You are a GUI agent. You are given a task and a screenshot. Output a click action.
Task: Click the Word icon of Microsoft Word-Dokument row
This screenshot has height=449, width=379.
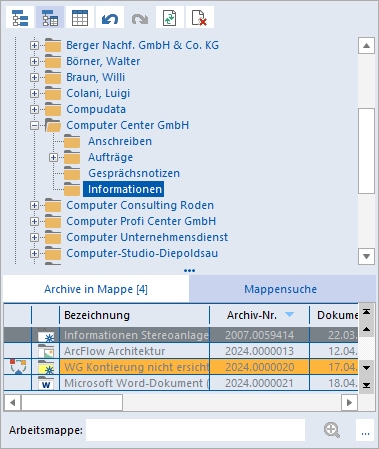(46, 383)
